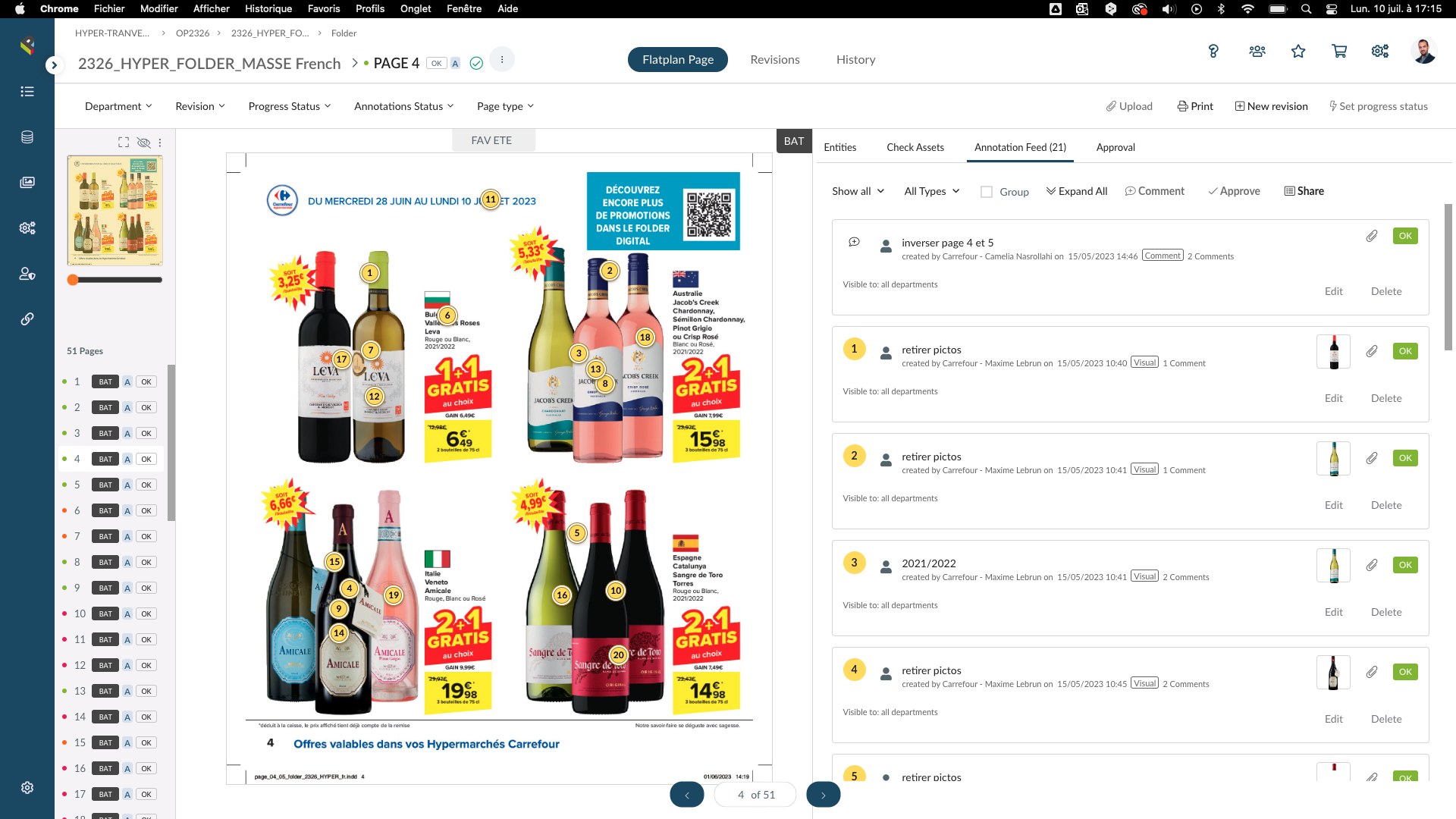Click the Print button
The height and width of the screenshot is (819, 1456).
[1195, 106]
